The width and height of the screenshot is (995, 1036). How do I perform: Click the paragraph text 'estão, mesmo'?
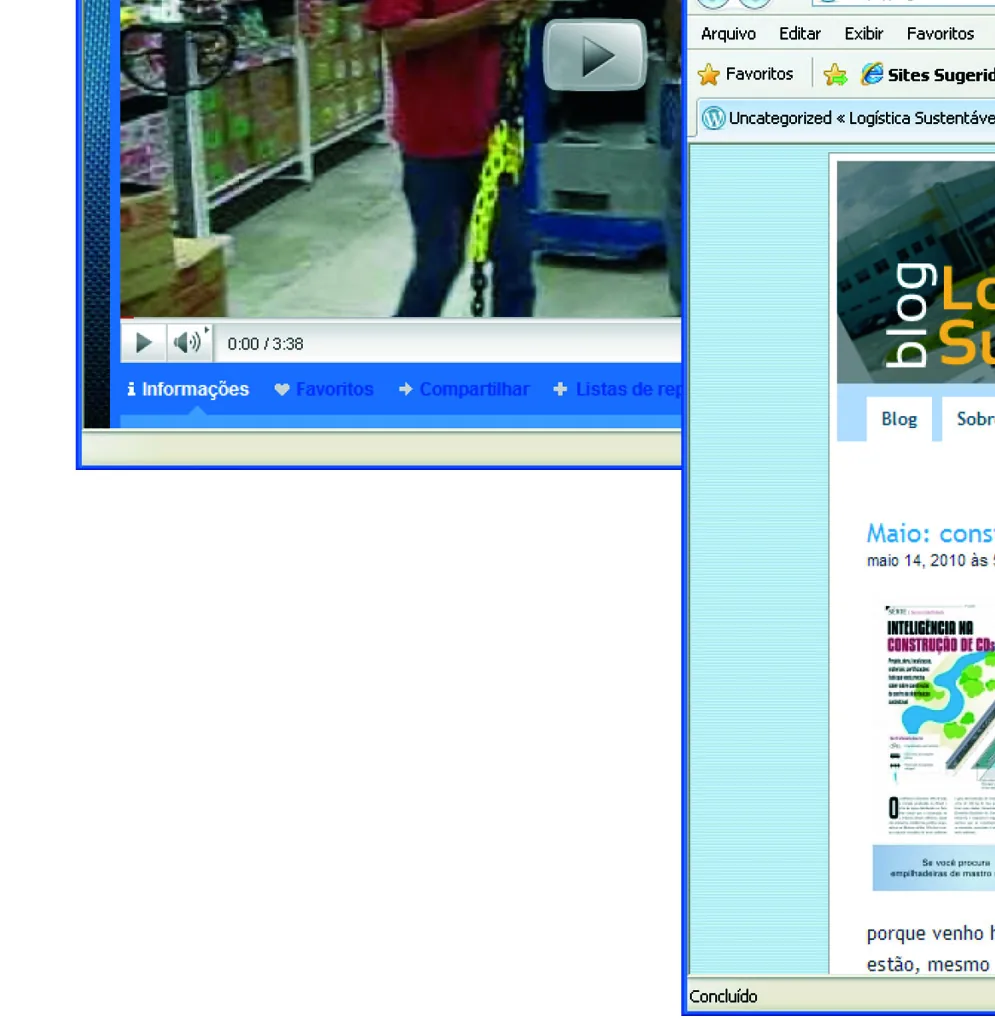click(x=928, y=965)
